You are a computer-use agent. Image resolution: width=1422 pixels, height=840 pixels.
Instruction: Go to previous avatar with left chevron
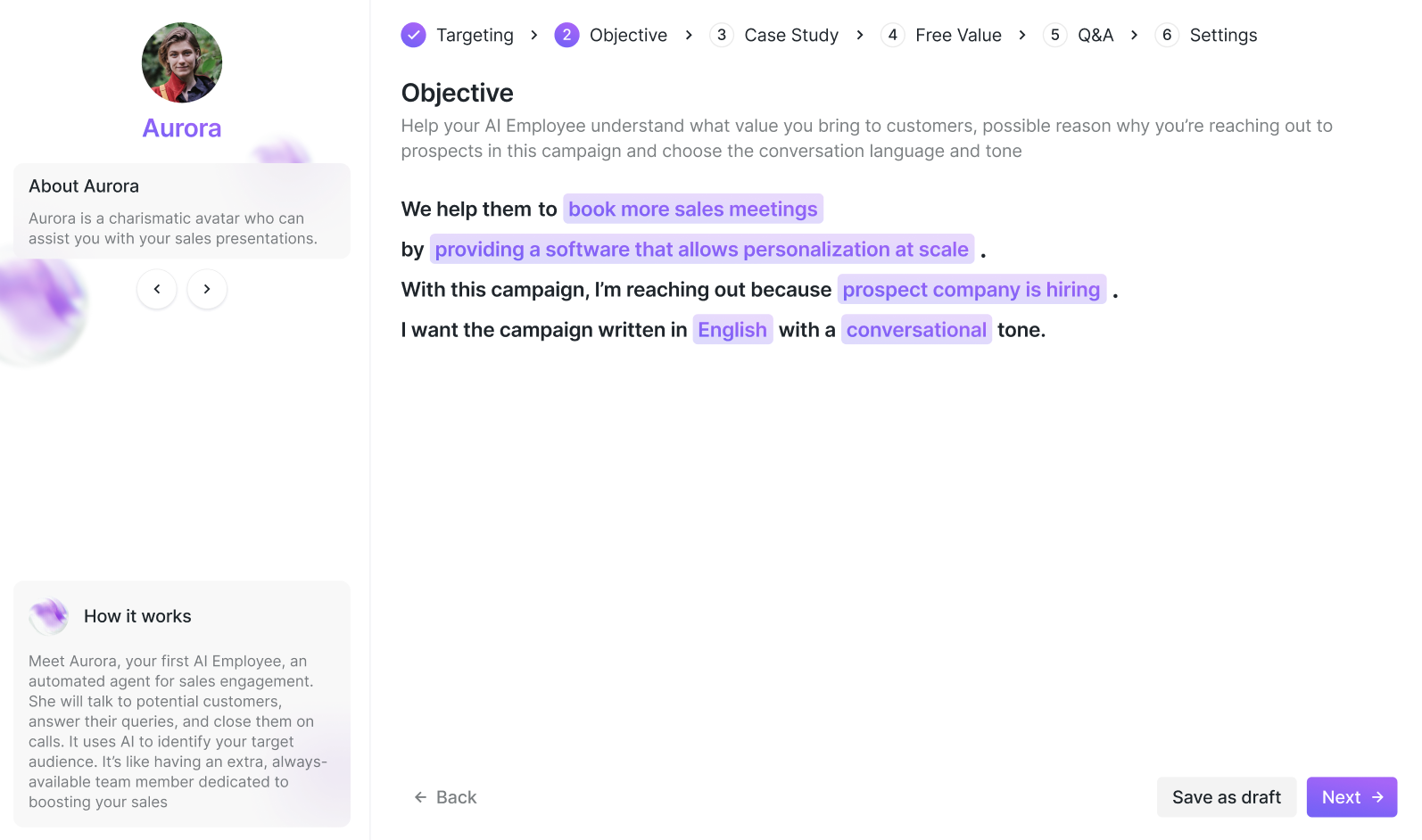coord(157,289)
